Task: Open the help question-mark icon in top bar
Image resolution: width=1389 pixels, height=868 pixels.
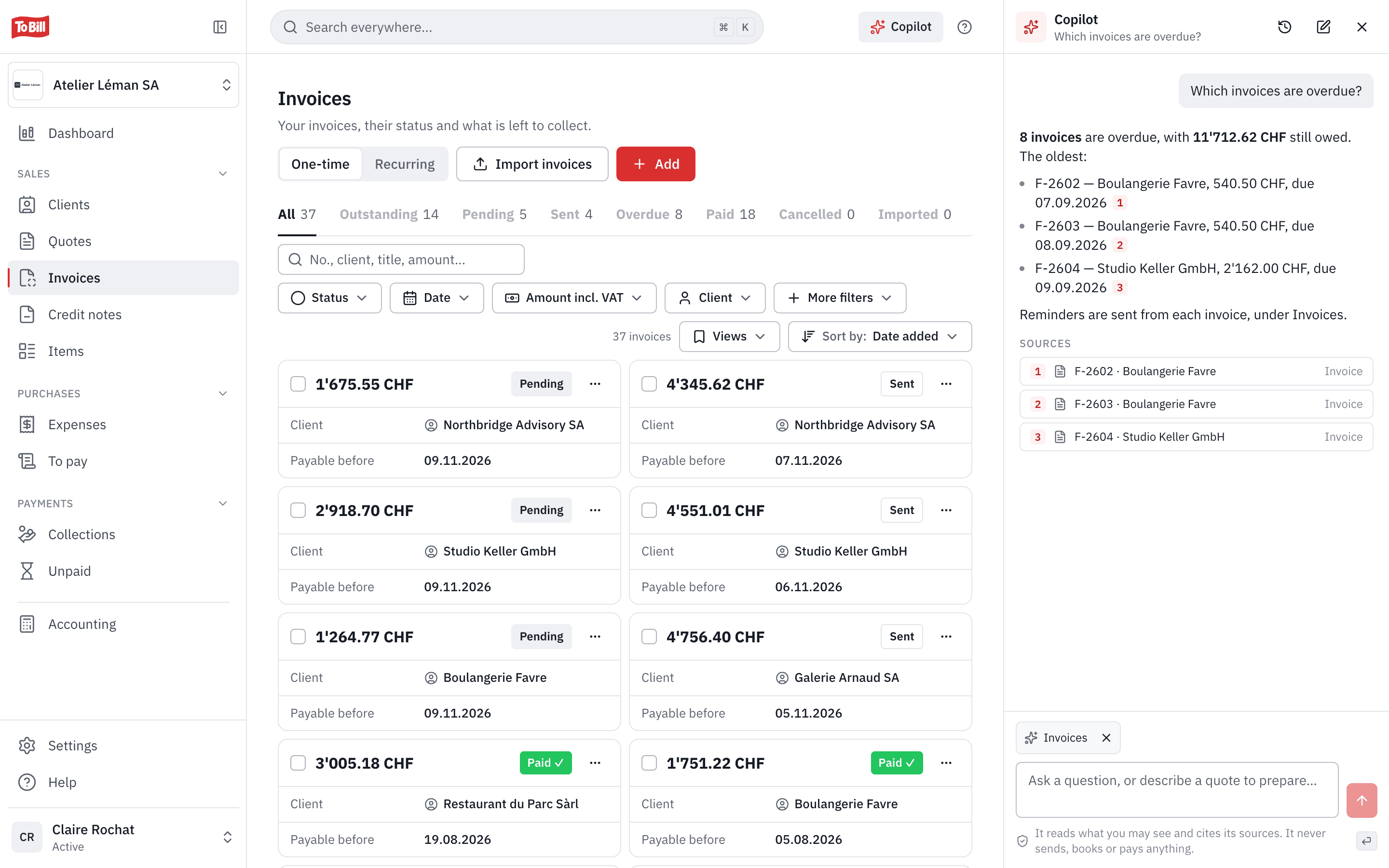Action: (964, 27)
